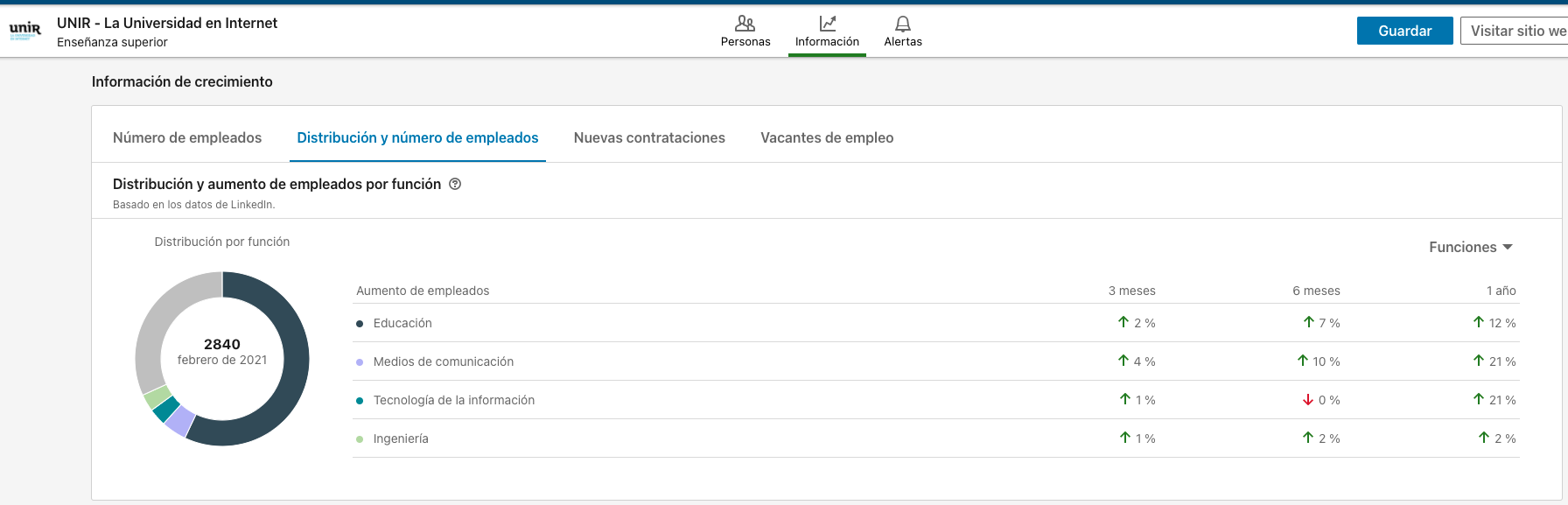Click the Aumento de empleados header
The height and width of the screenshot is (505, 1568).
pyautogui.click(x=423, y=291)
